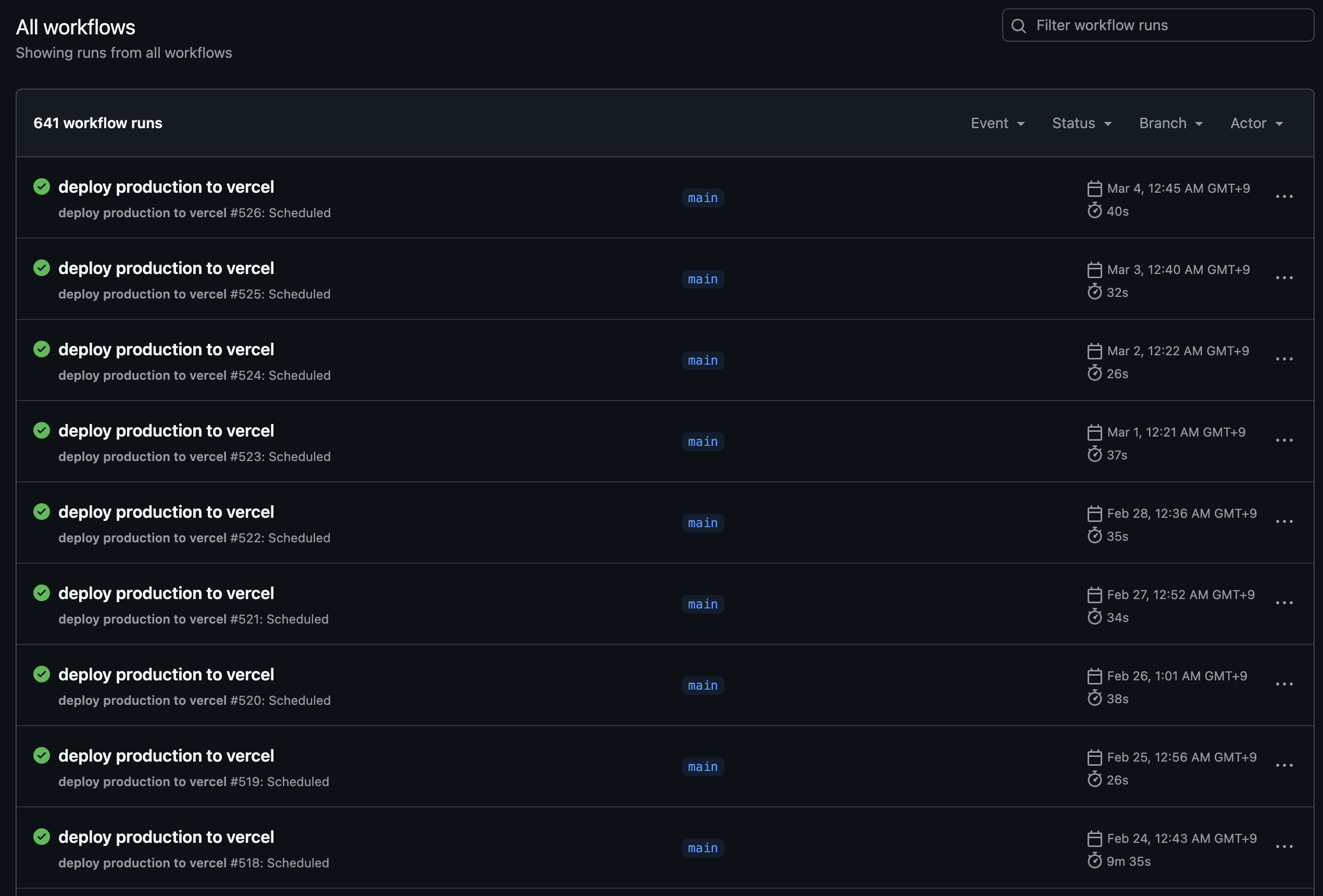This screenshot has height=896, width=1323.
Task: Click calendar icon beside Mar 4 date
Action: click(x=1094, y=189)
